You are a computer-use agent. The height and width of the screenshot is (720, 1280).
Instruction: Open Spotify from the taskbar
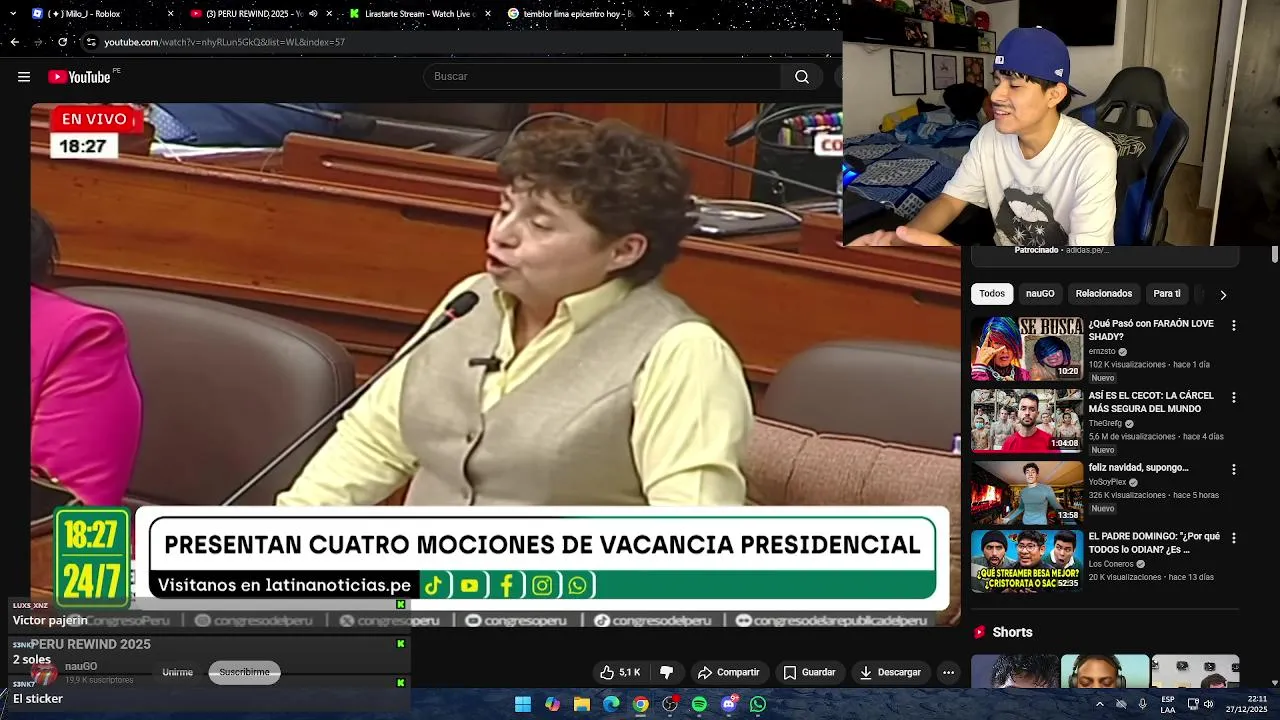pyautogui.click(x=699, y=704)
